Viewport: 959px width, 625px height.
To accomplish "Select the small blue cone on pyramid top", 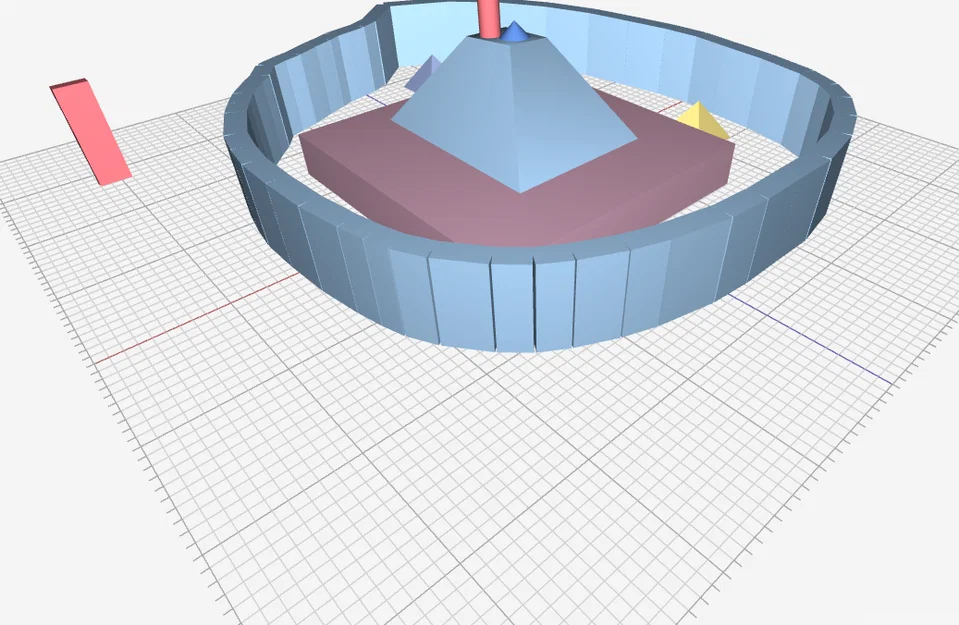I will point(516,32).
